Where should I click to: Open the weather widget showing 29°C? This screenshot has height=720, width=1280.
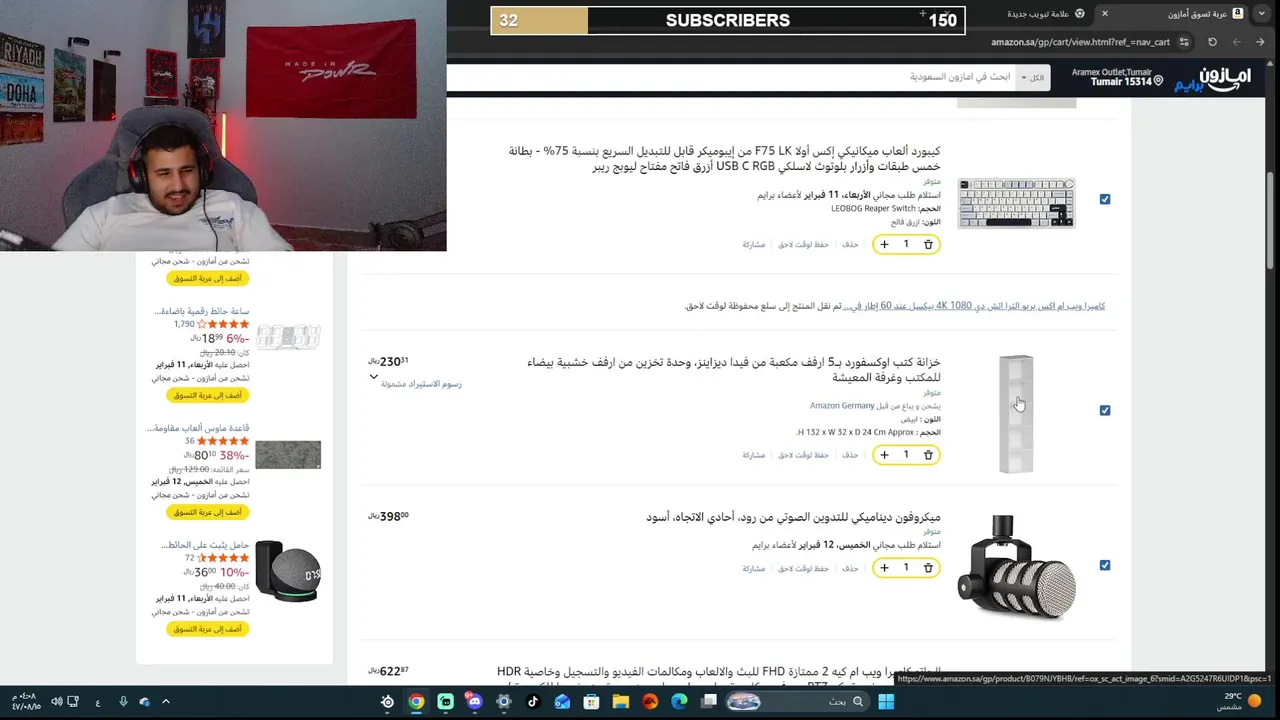1239,702
